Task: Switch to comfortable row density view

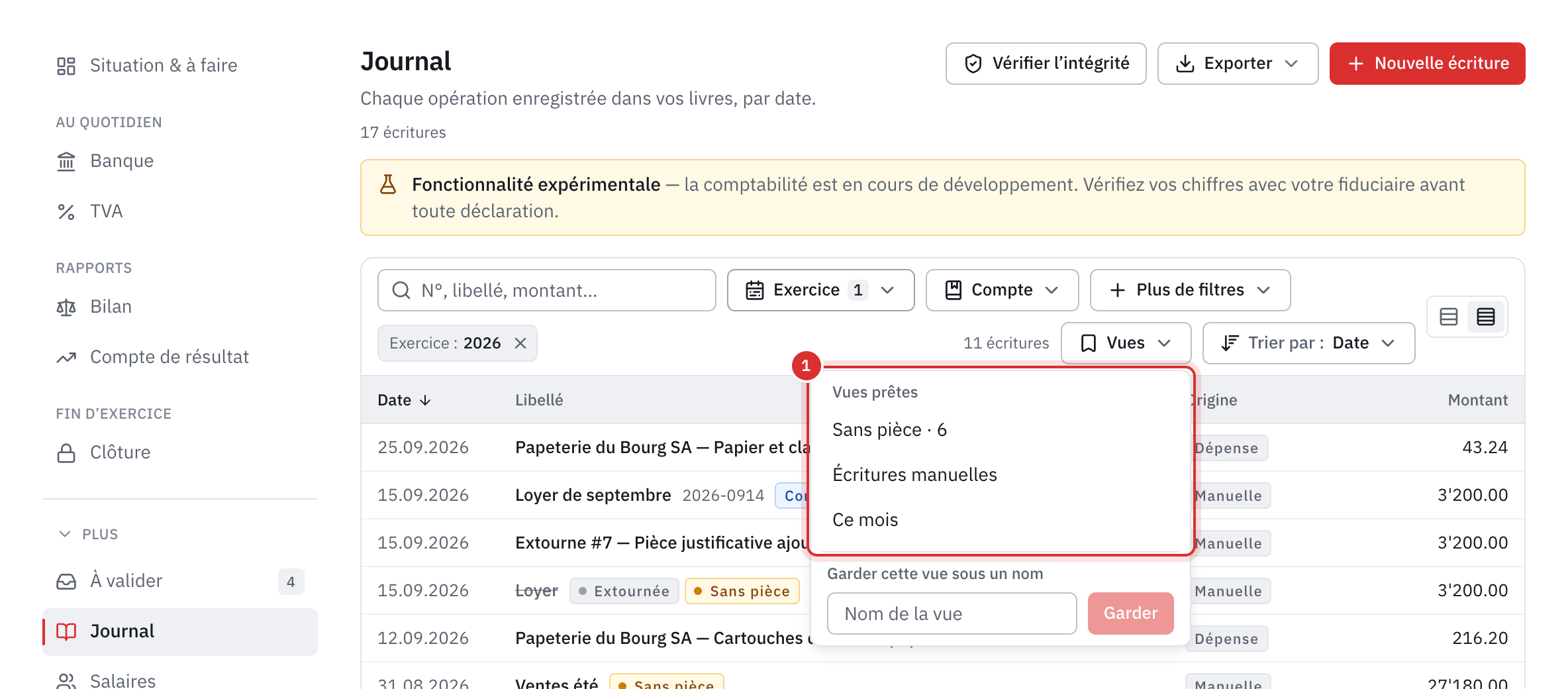Action: (1449, 317)
